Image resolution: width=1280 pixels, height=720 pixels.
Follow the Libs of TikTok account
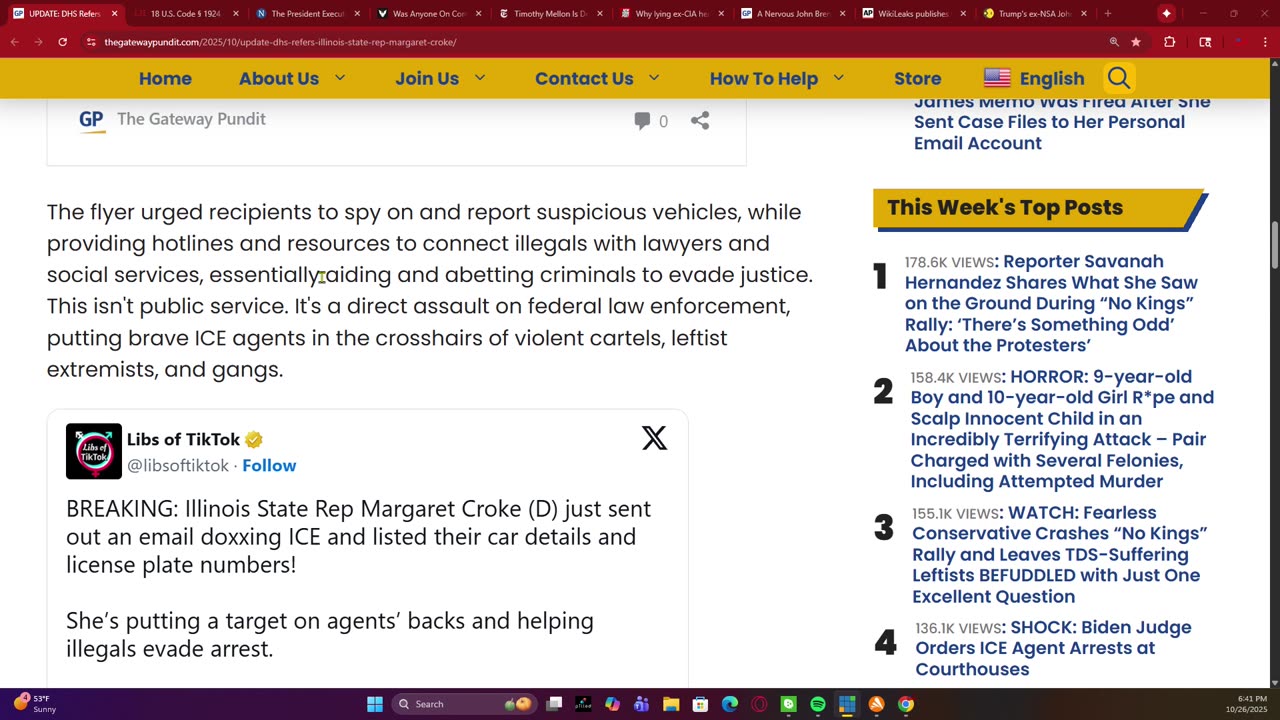point(269,465)
